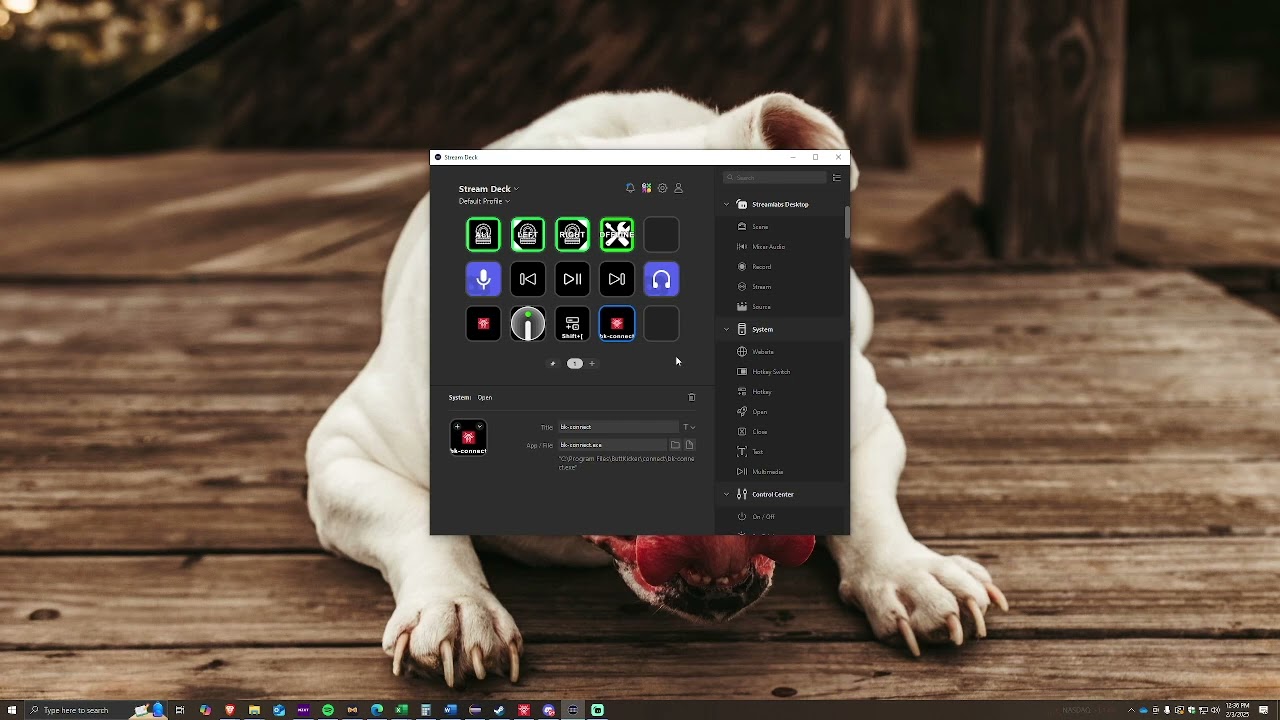
Task: Collapse the System category
Action: click(727, 329)
